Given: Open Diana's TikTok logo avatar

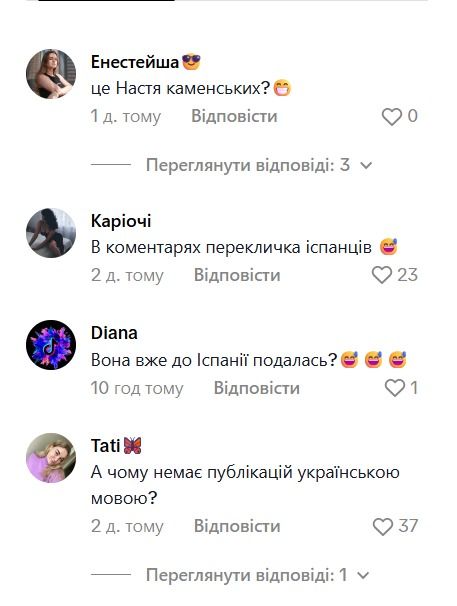Looking at the screenshot, I should click(51, 345).
